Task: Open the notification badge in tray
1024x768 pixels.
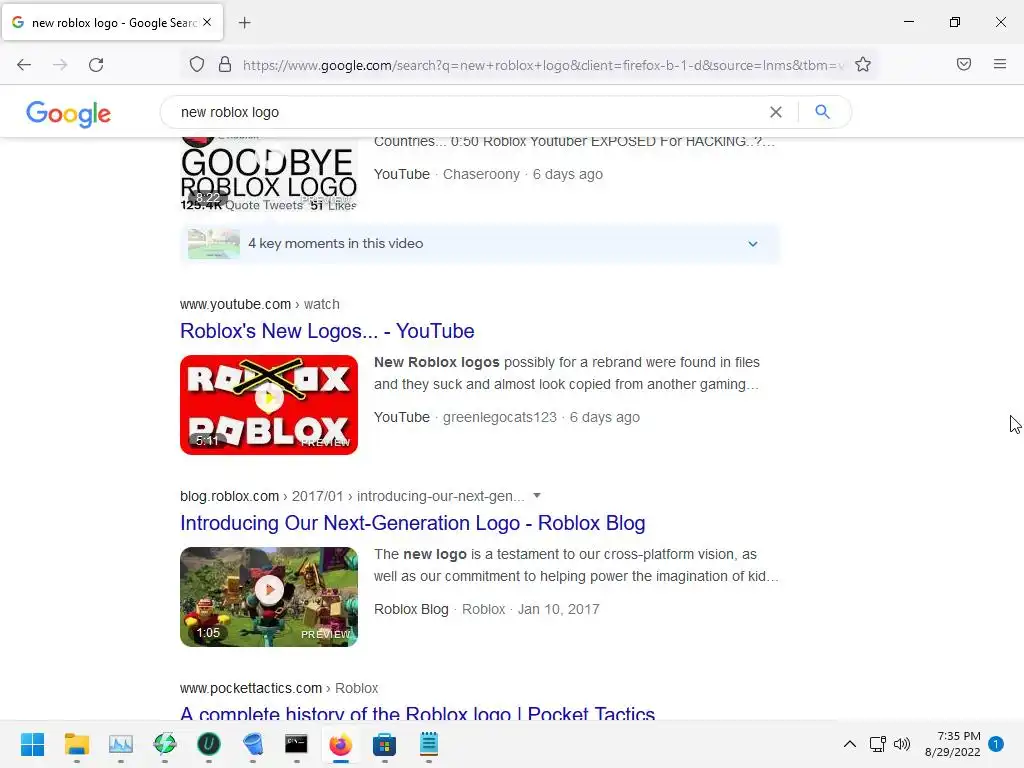Action: tap(996, 744)
